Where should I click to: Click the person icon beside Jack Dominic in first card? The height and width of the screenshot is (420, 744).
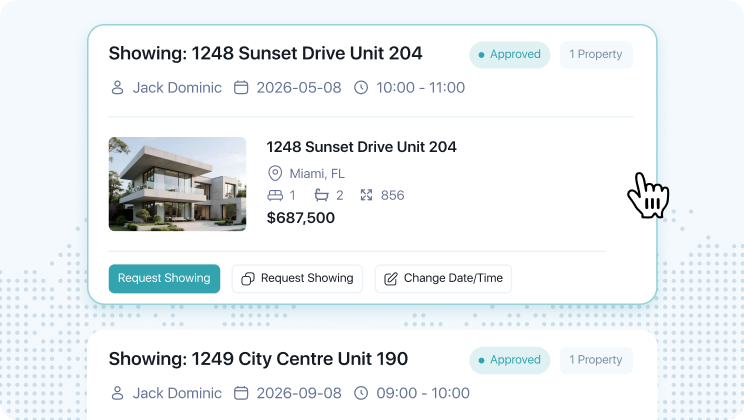click(117, 88)
